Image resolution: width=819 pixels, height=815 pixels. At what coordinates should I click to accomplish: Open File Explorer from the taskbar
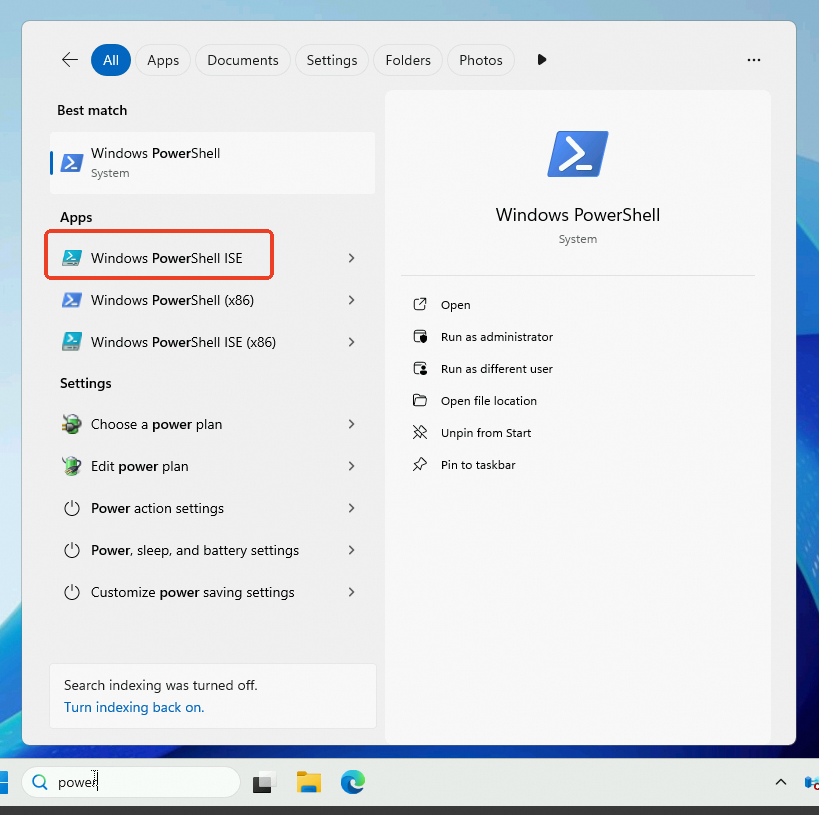pos(309,782)
